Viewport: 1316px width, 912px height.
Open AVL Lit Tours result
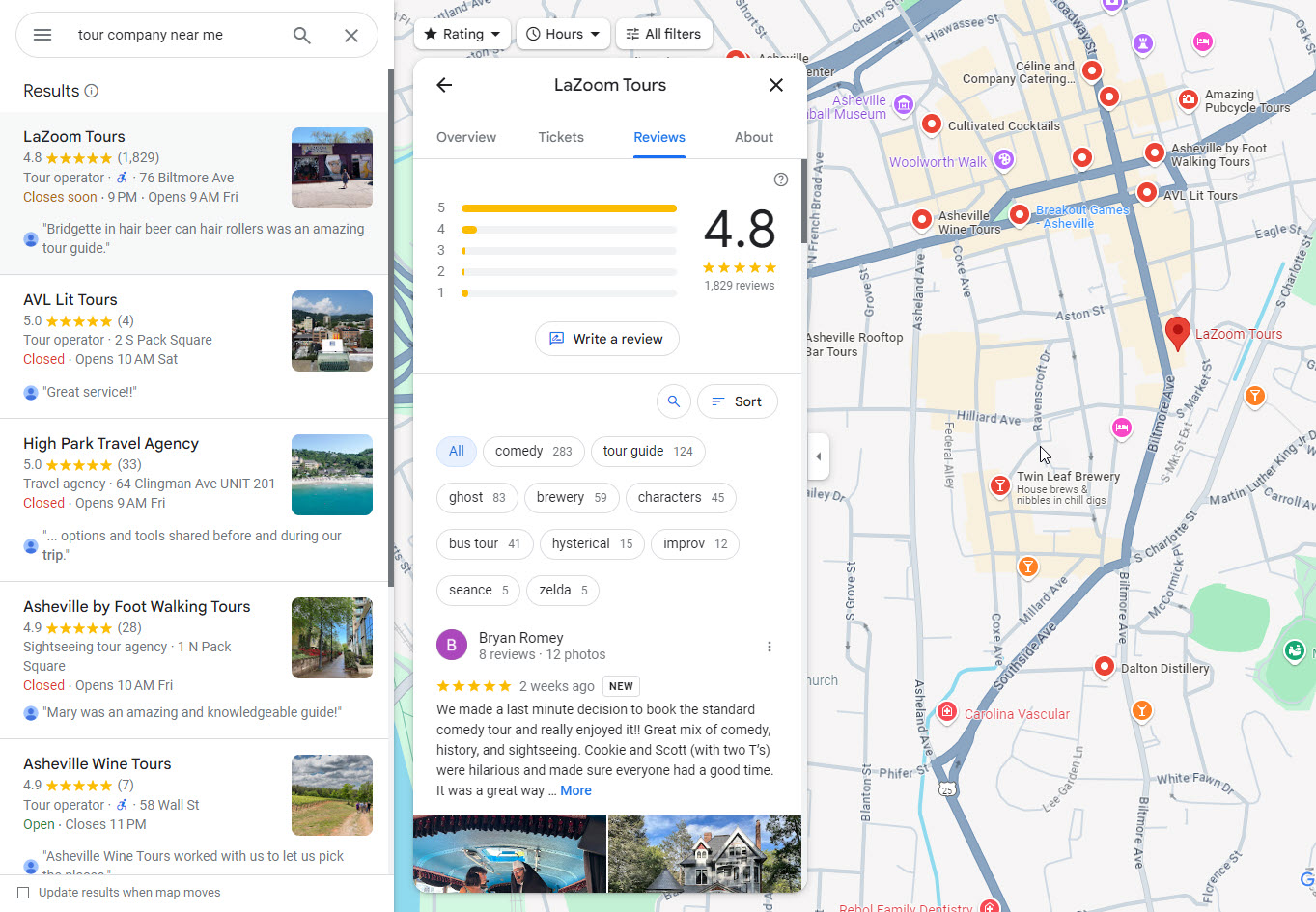[194, 345]
